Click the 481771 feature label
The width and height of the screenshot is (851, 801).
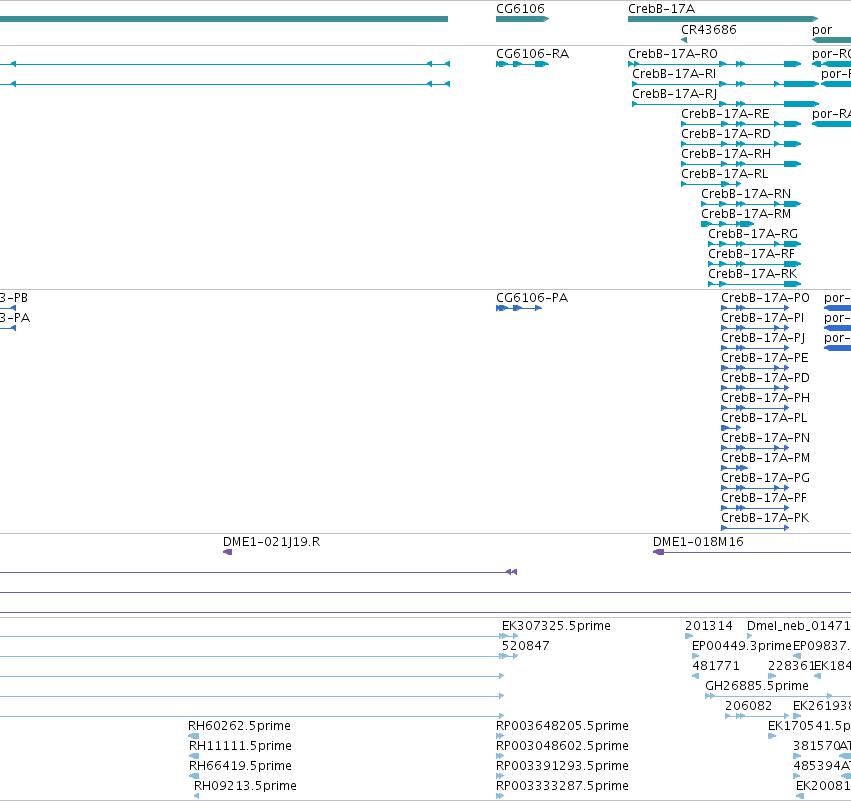coord(716,666)
